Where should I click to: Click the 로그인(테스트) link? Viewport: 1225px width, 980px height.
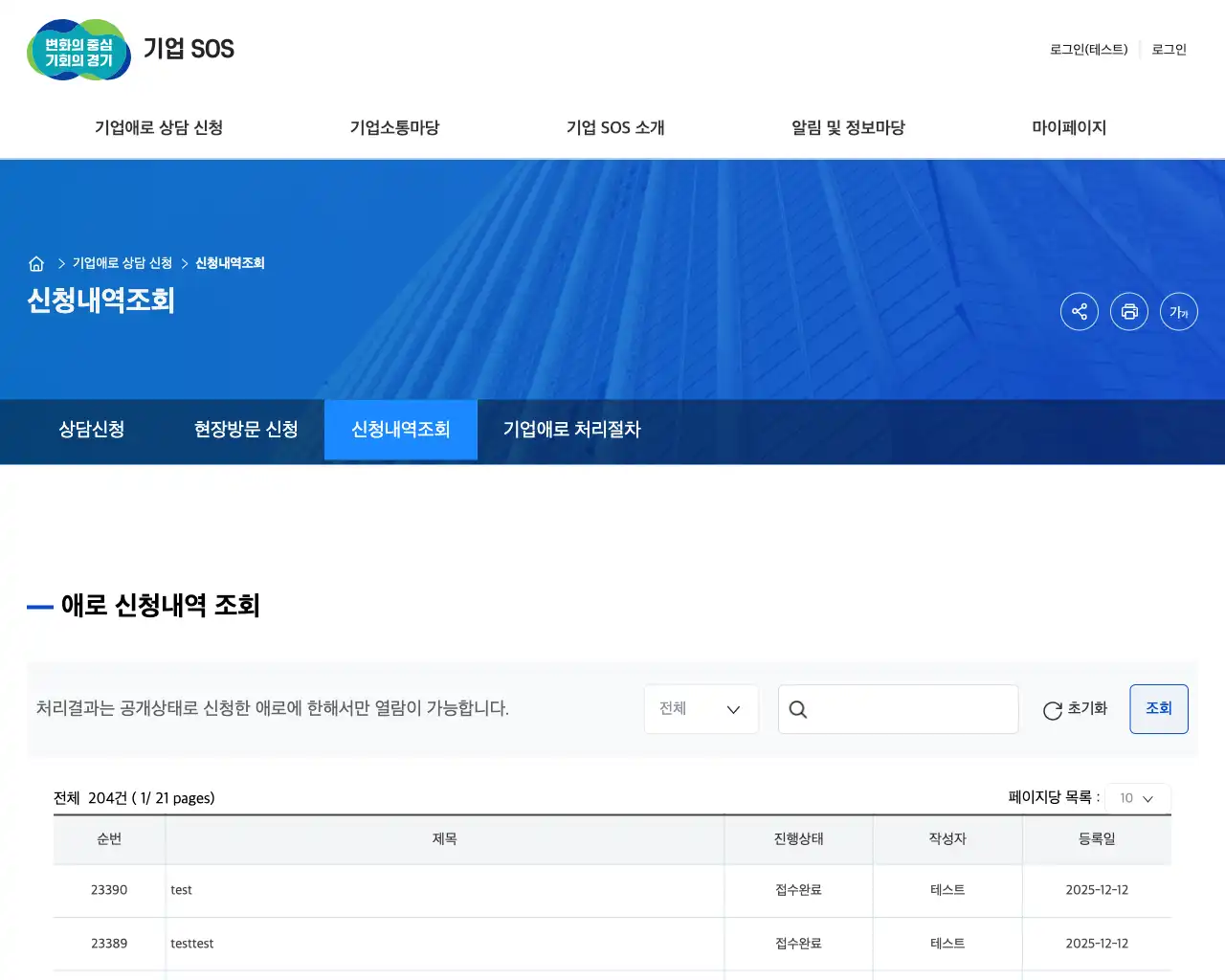tap(1088, 50)
